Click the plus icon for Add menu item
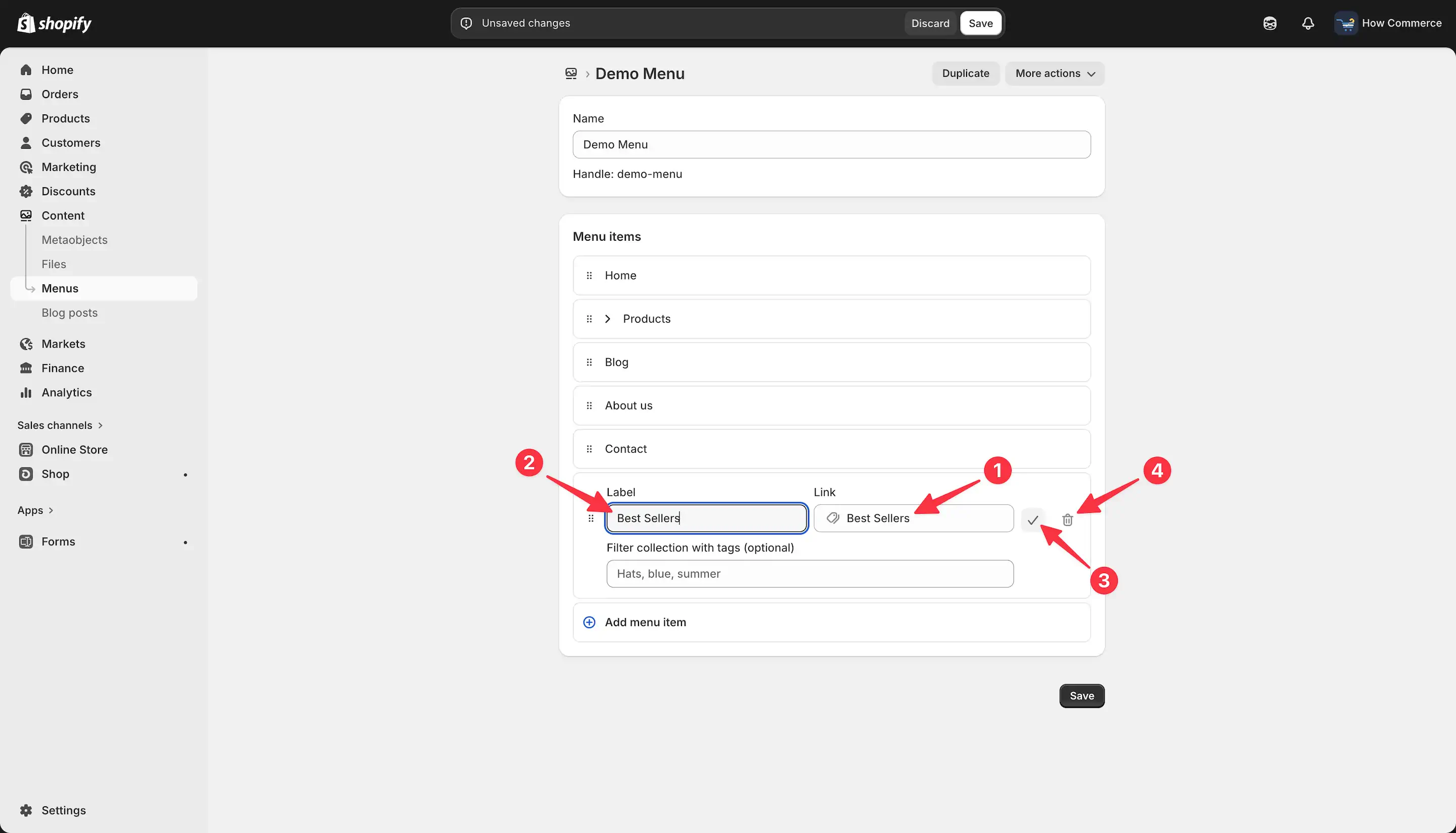Image resolution: width=1456 pixels, height=833 pixels. 589,623
